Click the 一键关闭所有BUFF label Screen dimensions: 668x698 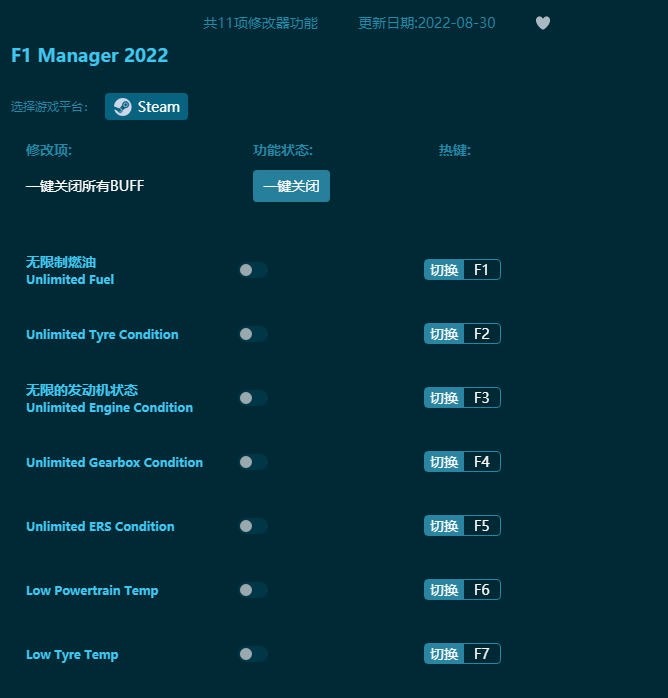(x=85, y=186)
